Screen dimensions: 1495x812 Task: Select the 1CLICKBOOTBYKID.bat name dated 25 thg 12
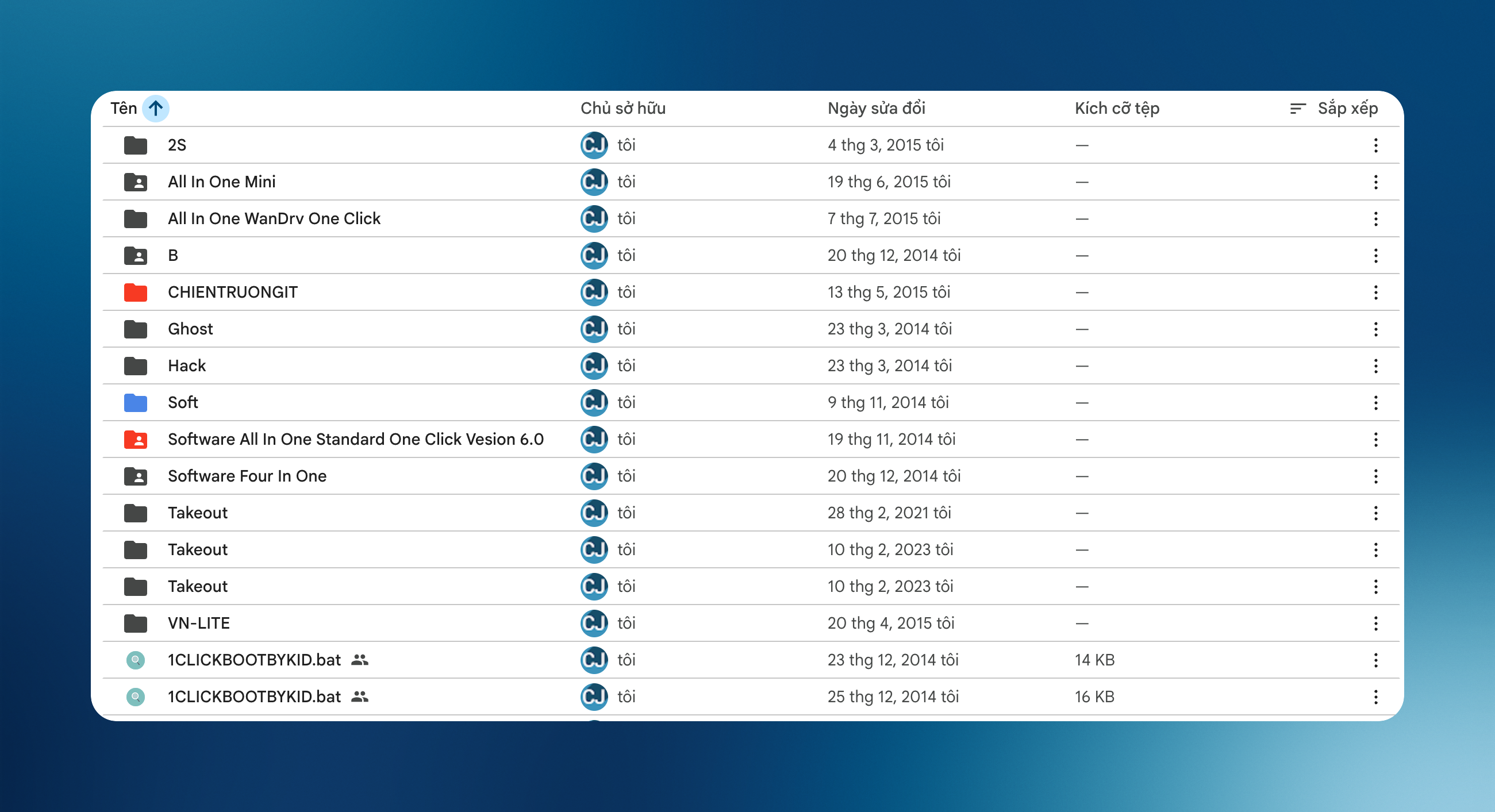(x=254, y=696)
